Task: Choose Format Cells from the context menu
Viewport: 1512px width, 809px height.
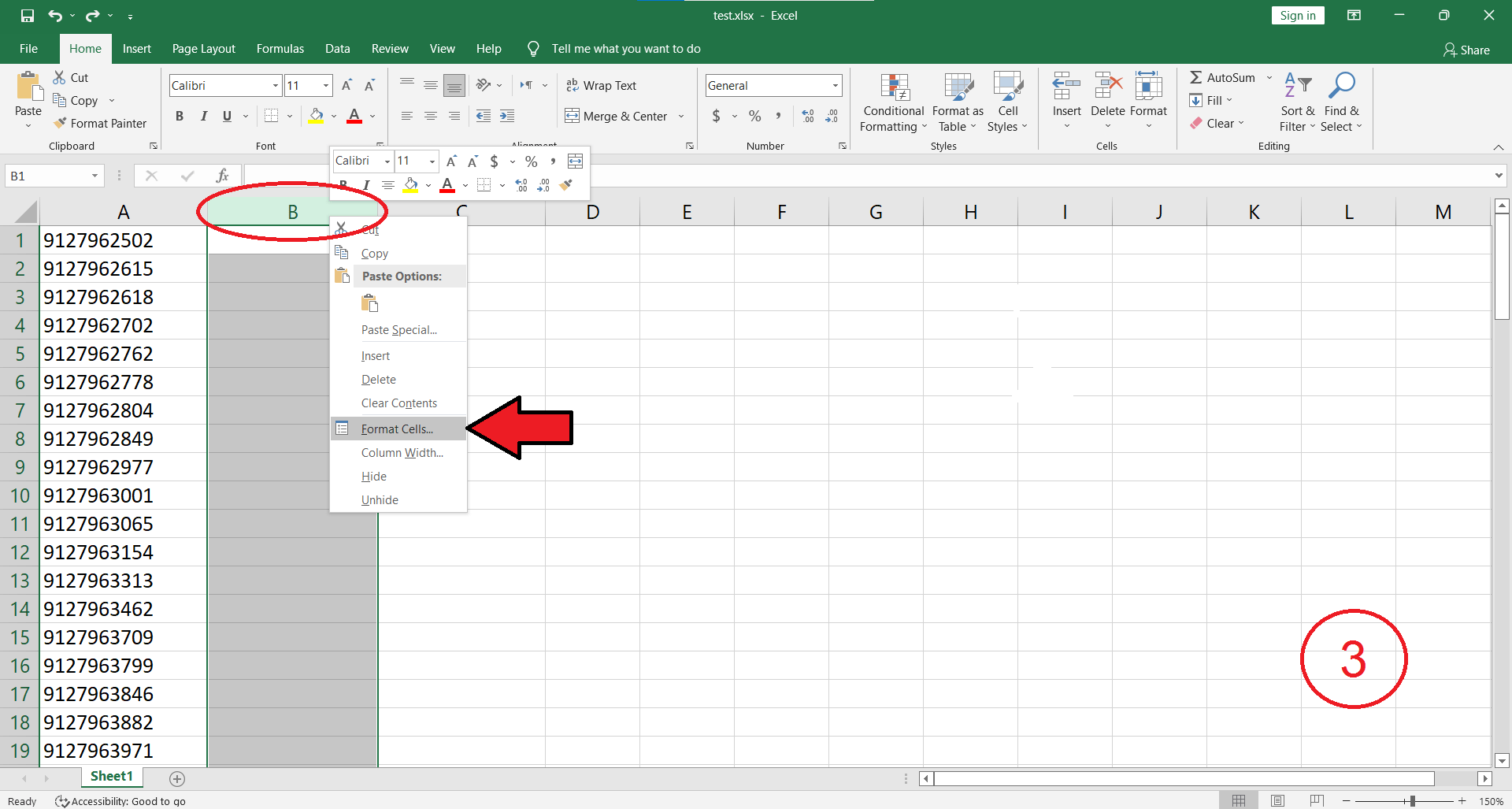Action: coord(397,429)
